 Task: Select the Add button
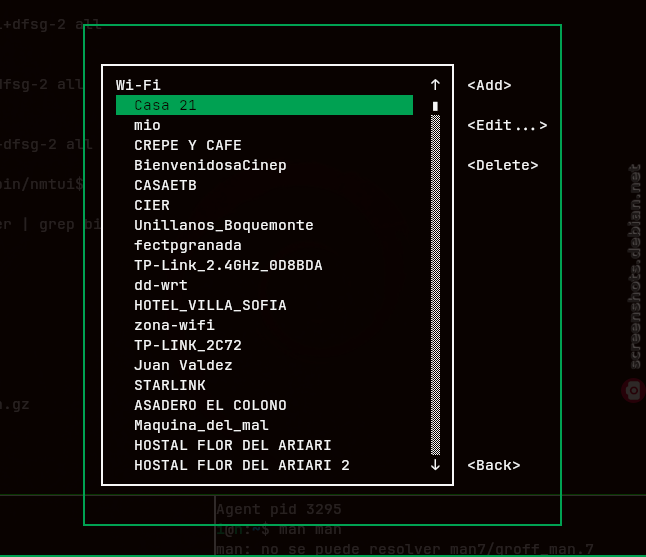[x=489, y=85]
